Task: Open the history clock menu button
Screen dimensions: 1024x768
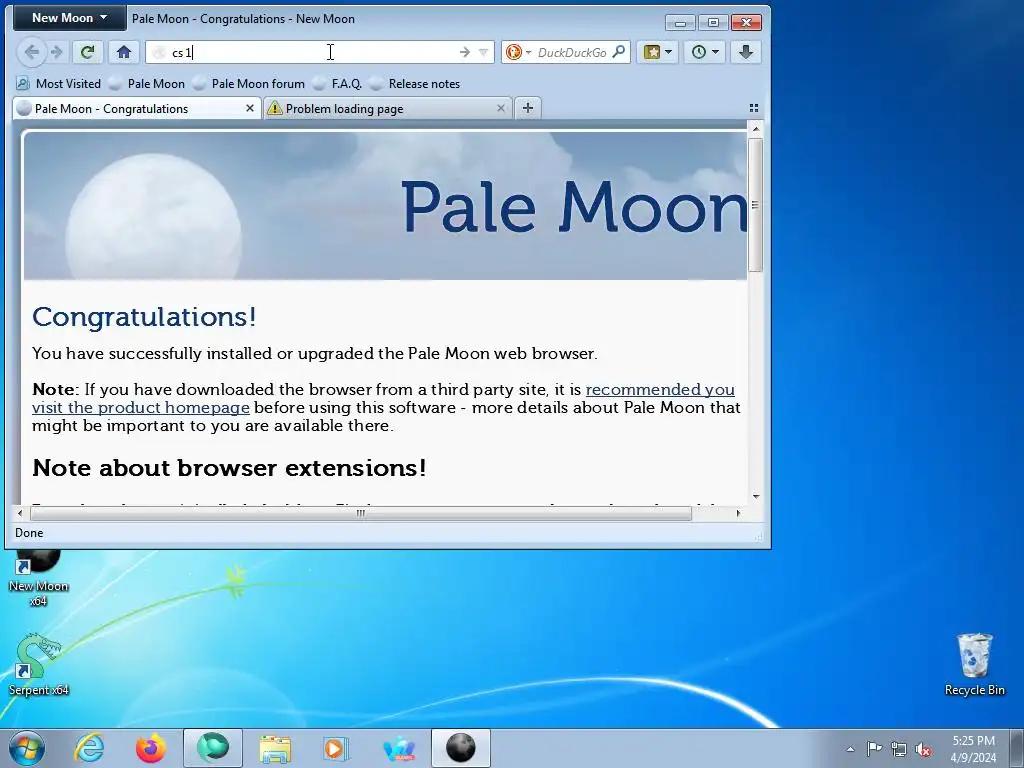Action: [705, 52]
